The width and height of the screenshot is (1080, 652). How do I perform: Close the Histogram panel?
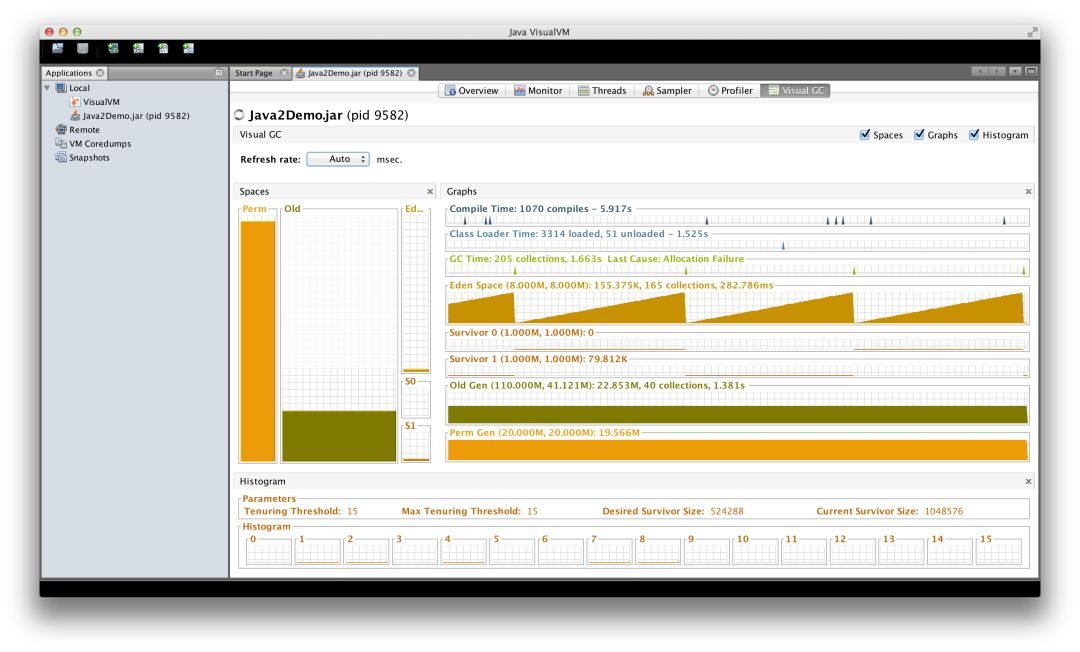tap(1028, 481)
